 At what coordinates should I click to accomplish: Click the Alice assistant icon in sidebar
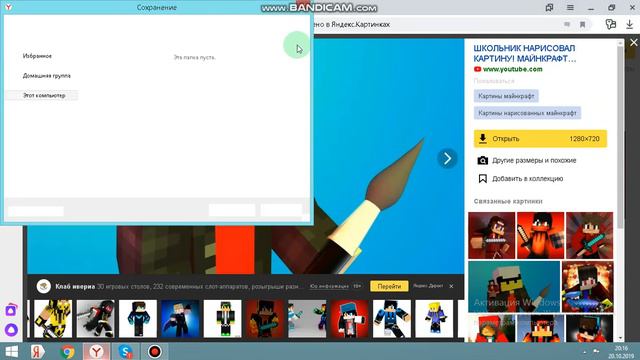(x=11, y=329)
